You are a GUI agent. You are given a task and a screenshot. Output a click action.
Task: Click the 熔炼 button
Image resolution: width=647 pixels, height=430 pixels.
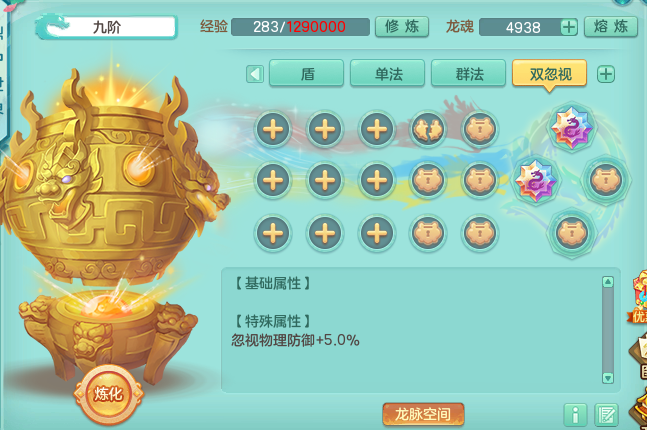(611, 27)
